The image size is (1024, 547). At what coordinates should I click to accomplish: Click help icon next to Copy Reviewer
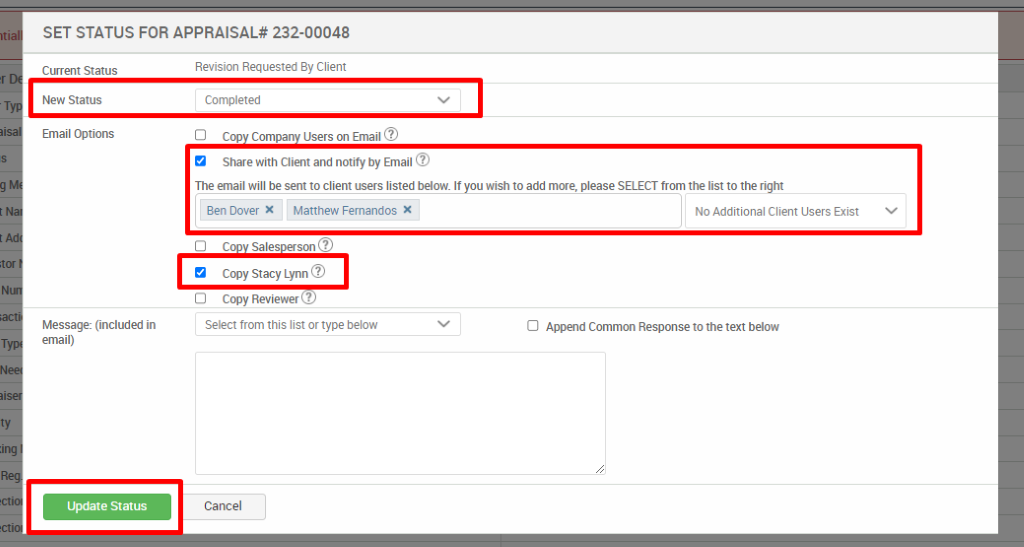coord(308,297)
